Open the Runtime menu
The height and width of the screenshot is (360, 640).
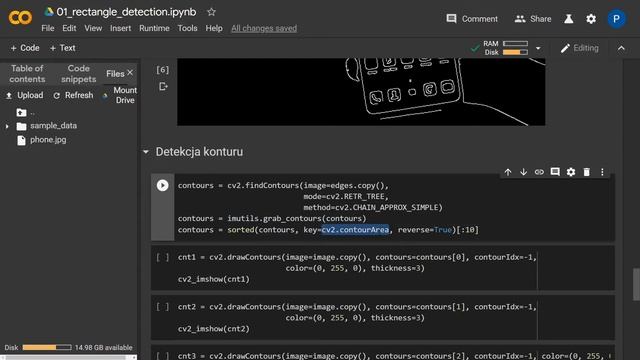click(154, 28)
